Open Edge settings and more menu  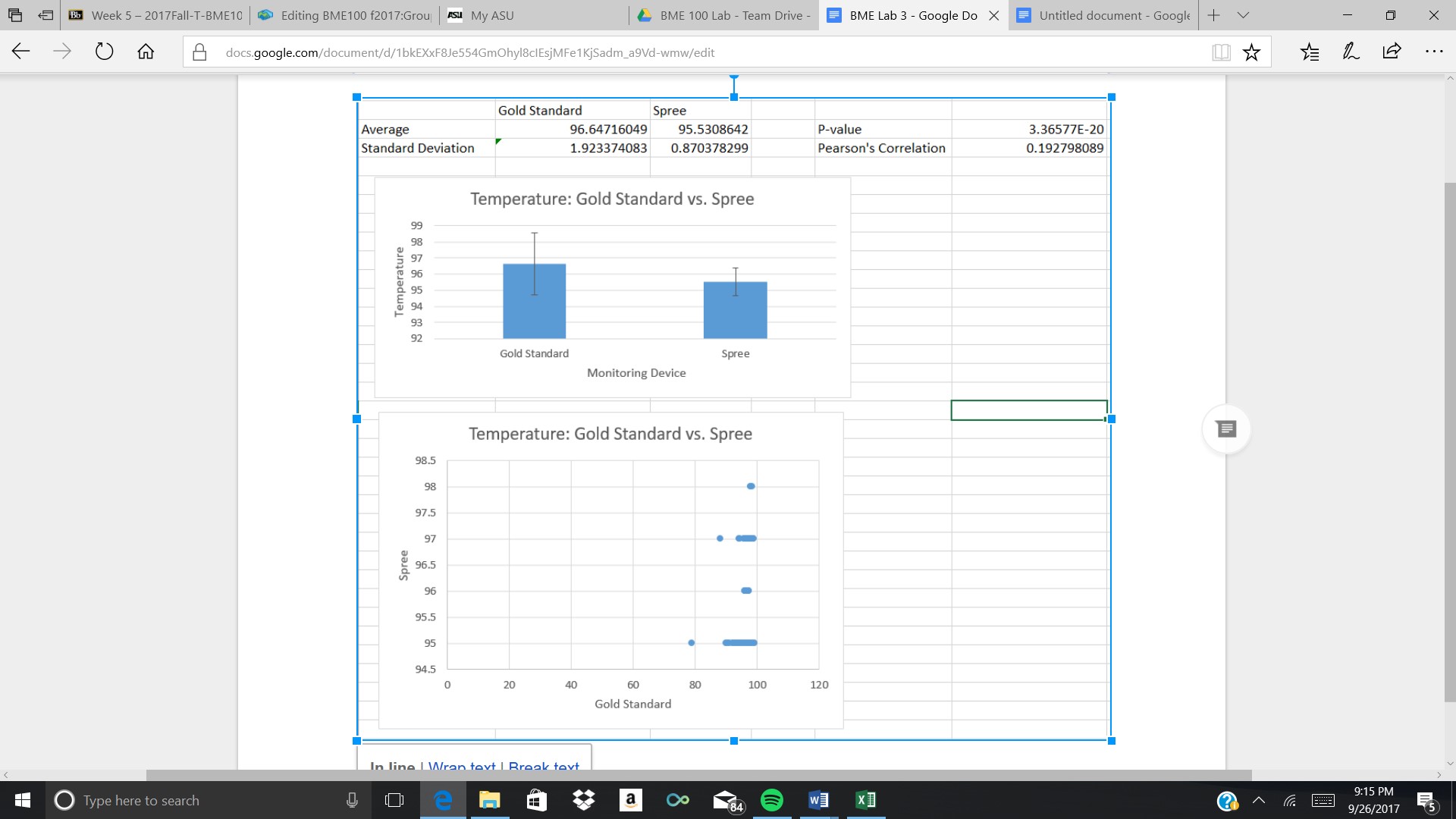click(x=1433, y=52)
